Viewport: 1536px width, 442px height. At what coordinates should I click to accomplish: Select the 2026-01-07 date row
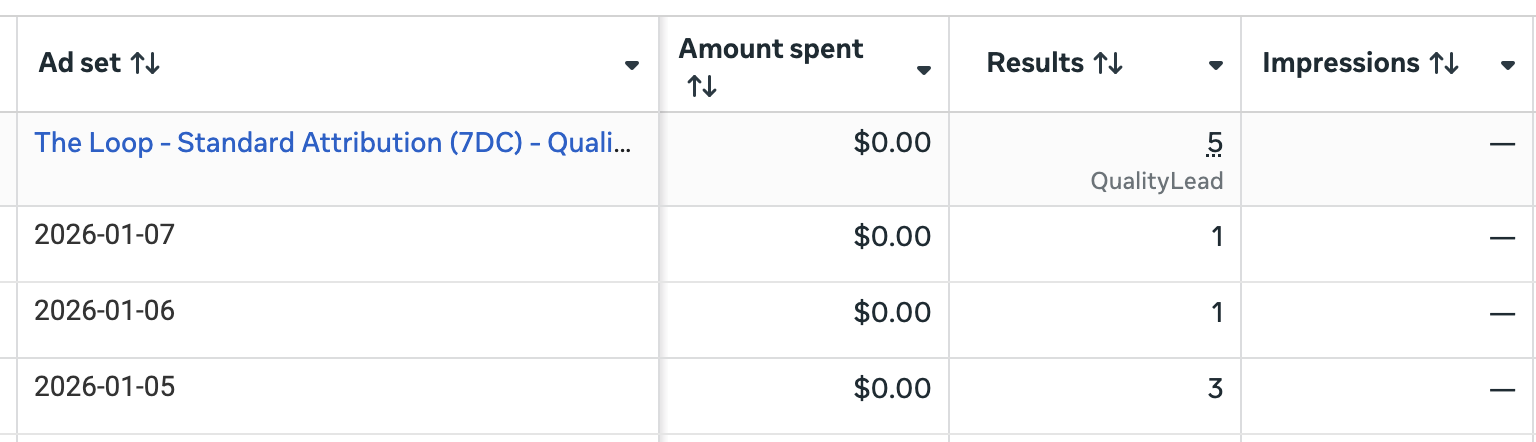pyautogui.click(x=104, y=235)
